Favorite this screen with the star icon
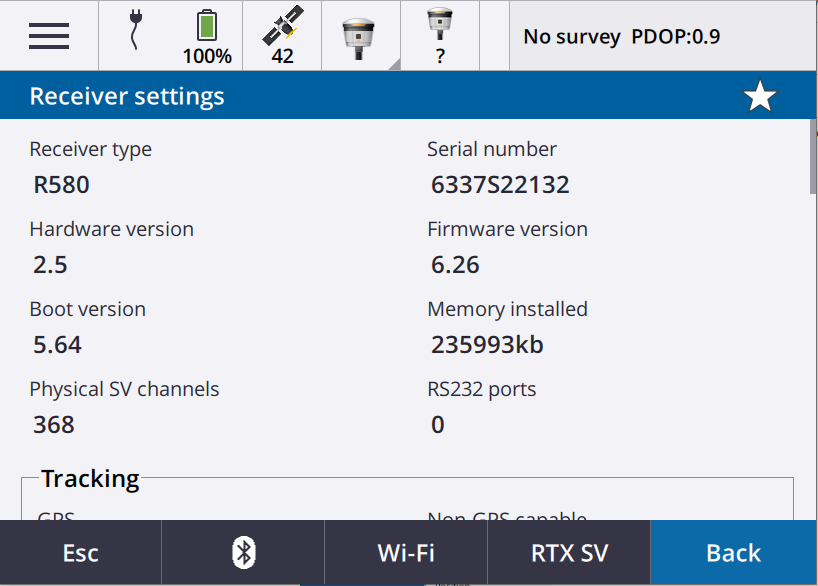Viewport: 818px width, 586px height. click(760, 96)
